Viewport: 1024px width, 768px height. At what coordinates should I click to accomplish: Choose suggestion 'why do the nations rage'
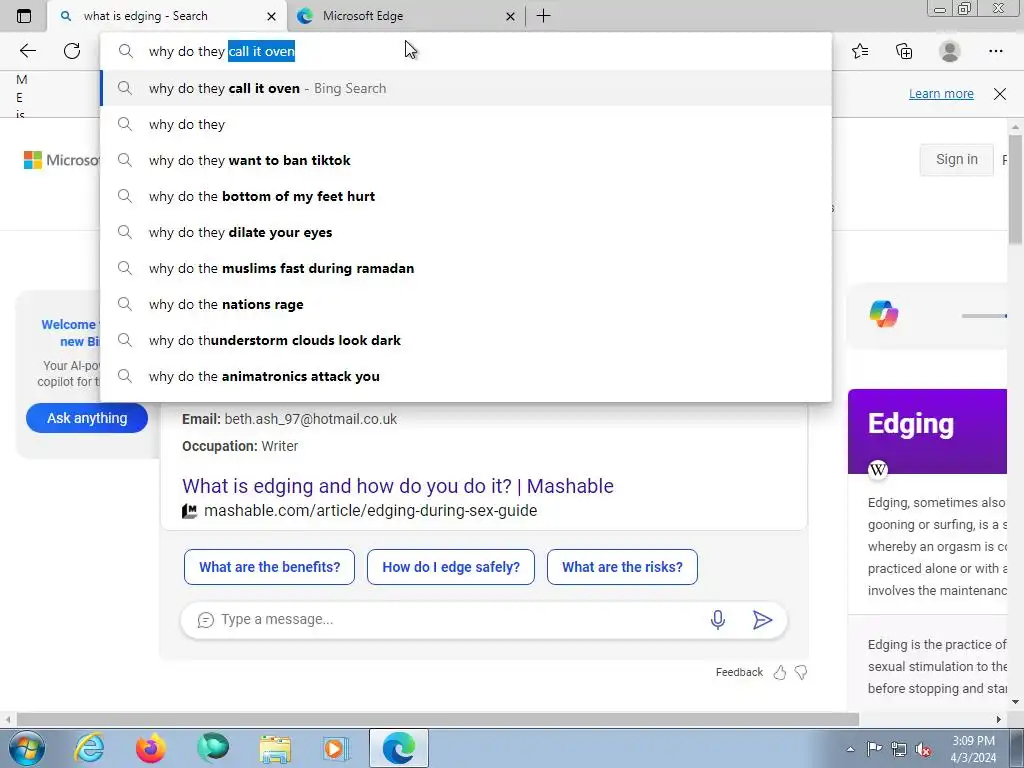click(466, 304)
